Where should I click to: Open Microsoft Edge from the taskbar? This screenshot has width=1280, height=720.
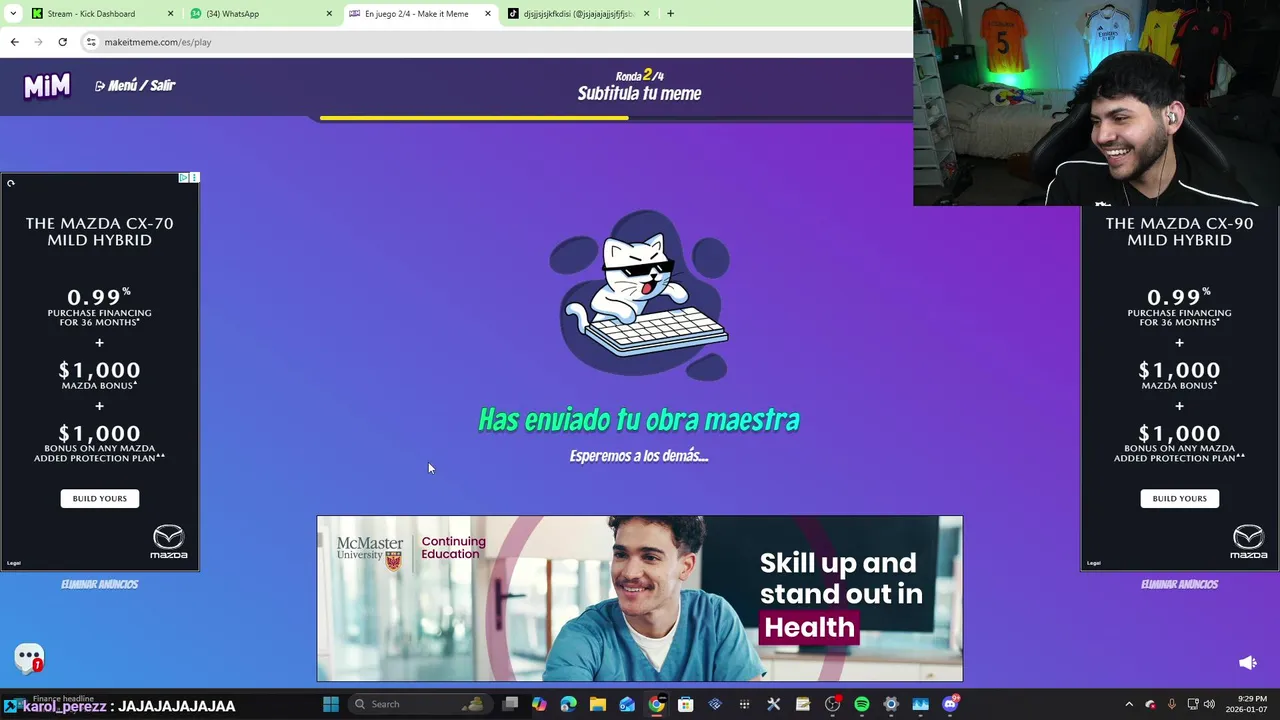click(x=568, y=704)
